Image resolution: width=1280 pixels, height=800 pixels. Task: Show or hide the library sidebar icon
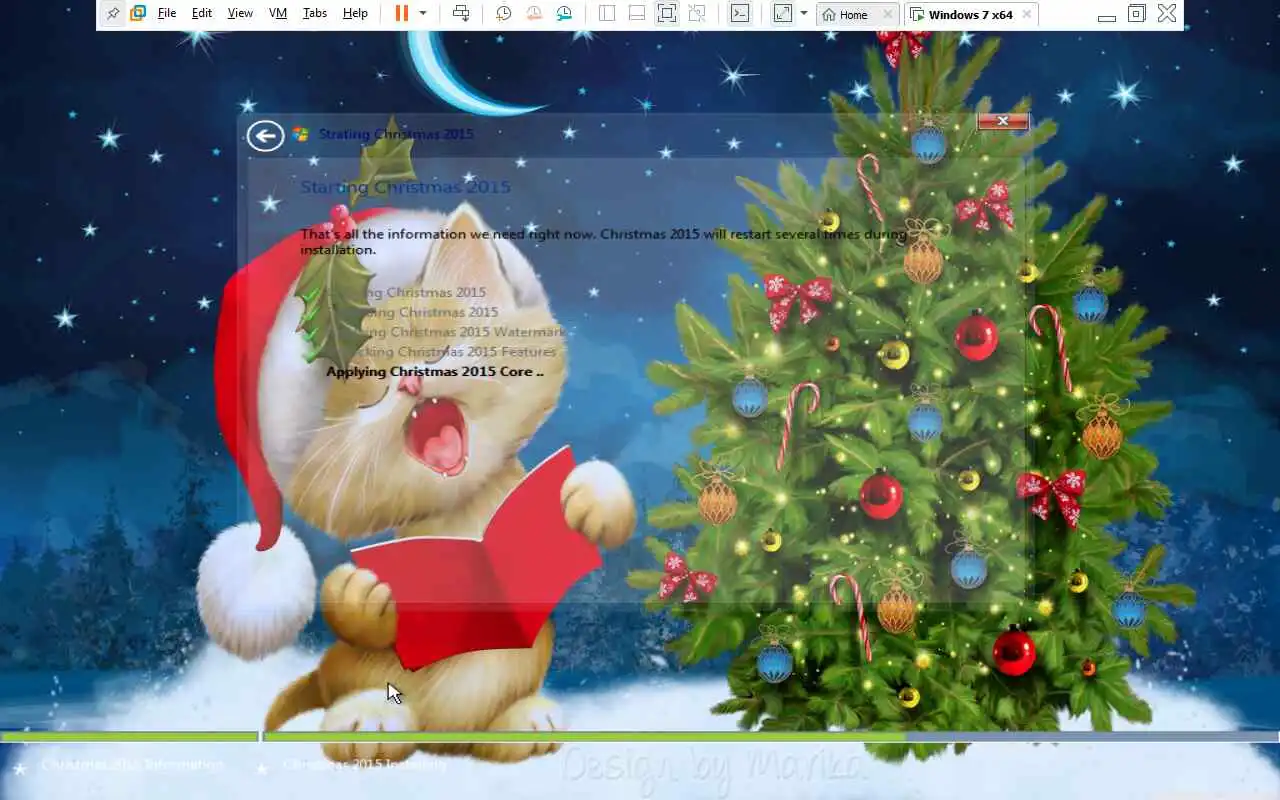(607, 14)
